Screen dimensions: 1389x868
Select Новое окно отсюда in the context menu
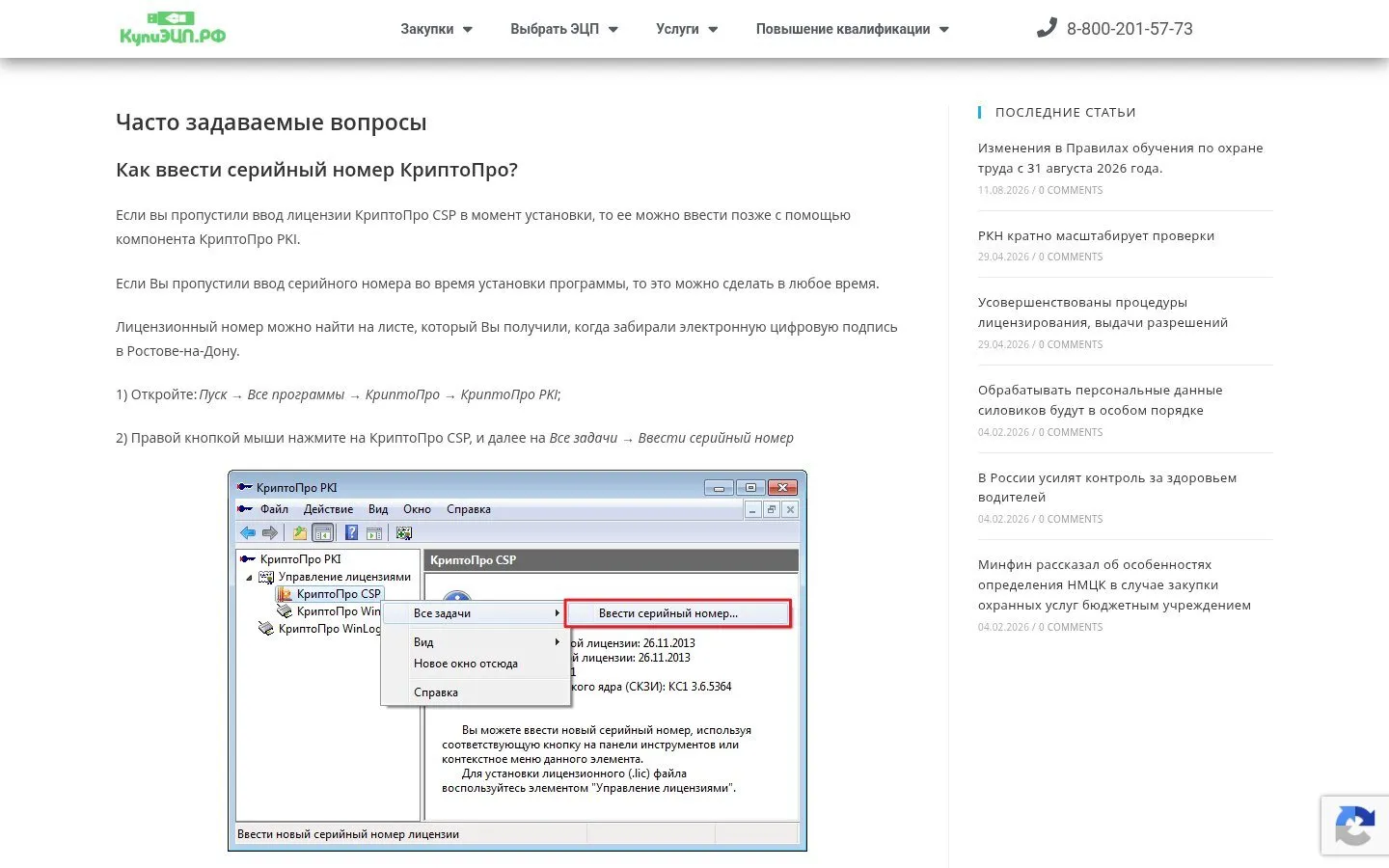pos(466,664)
